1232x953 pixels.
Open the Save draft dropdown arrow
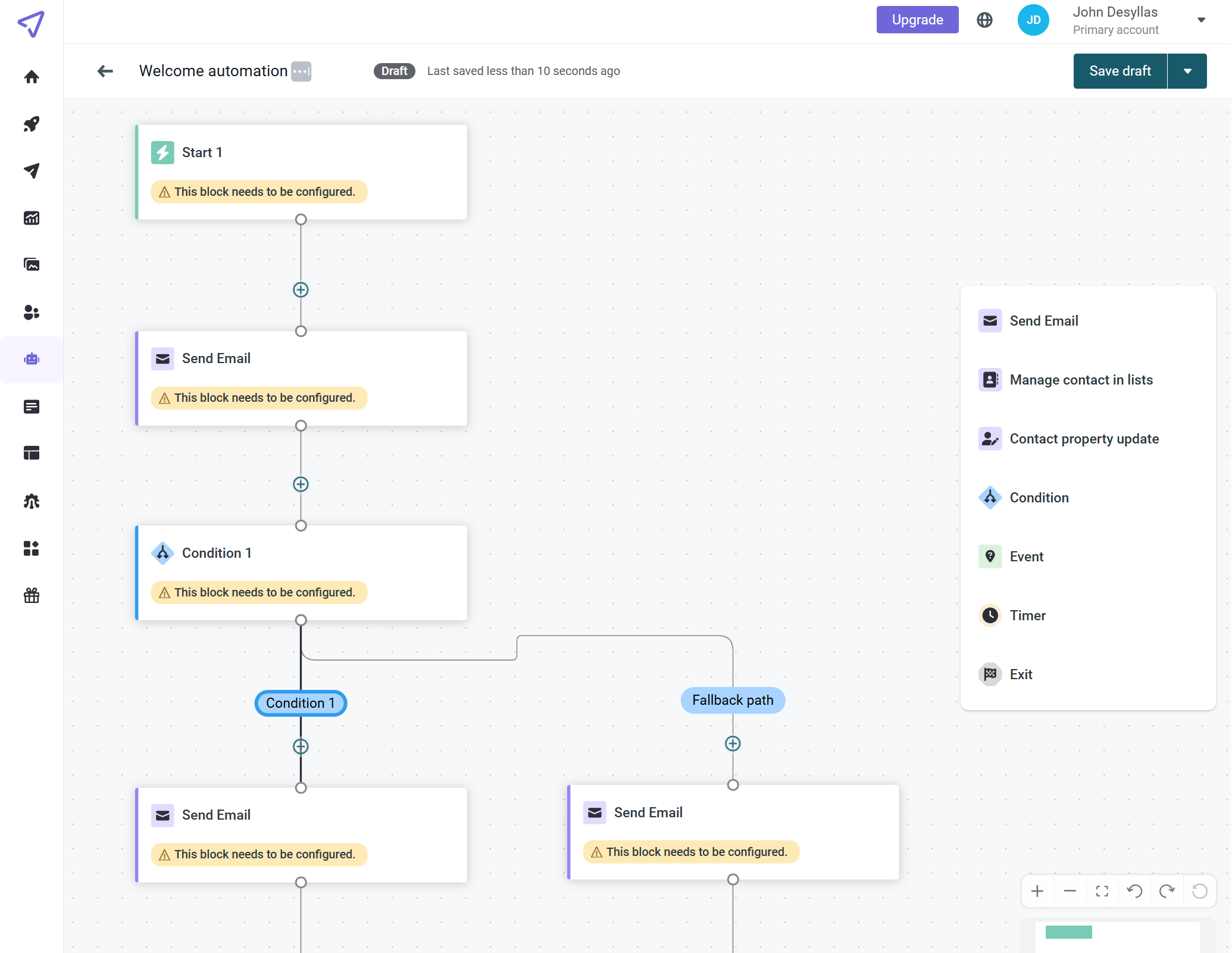(x=1187, y=71)
